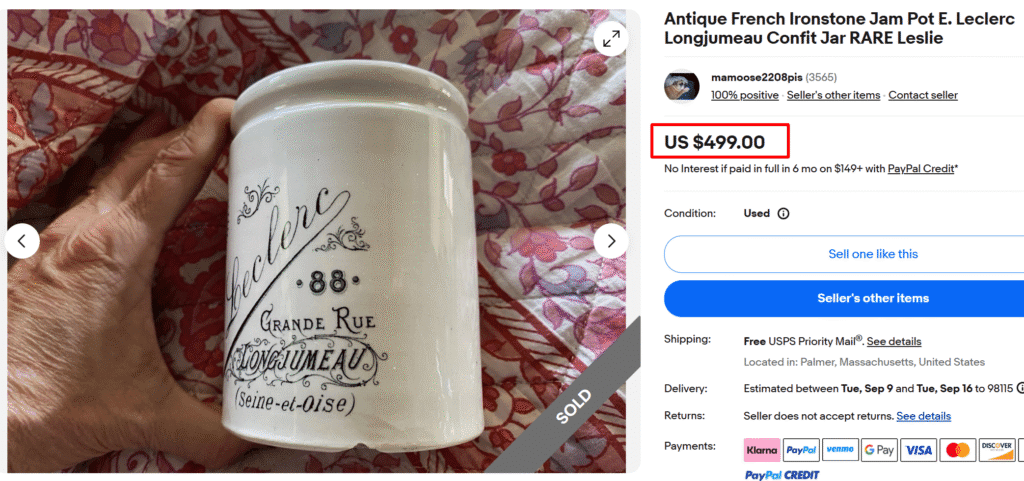Click the Venmo payment icon
The image size is (1024, 481).
click(840, 450)
